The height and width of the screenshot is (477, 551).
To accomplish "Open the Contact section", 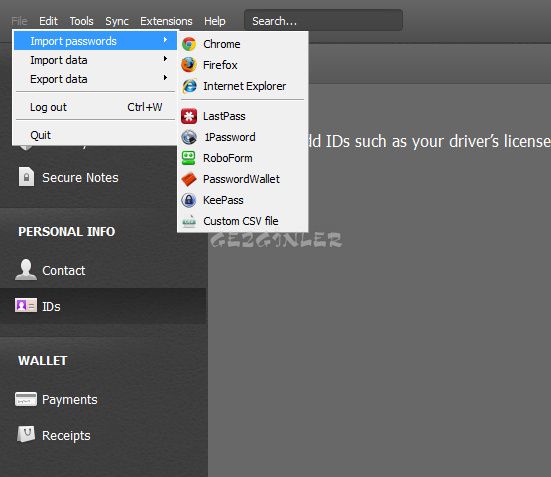I will [x=104, y=270].
